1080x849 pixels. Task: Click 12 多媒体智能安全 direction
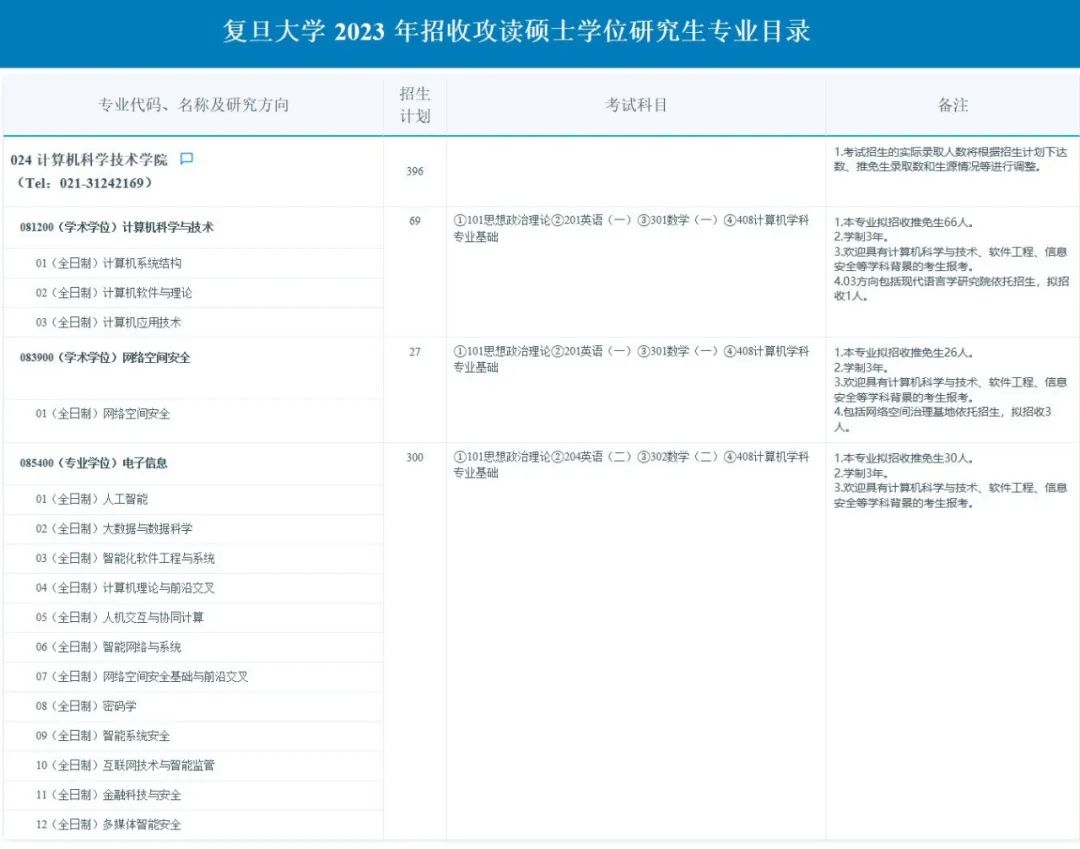click(109, 825)
